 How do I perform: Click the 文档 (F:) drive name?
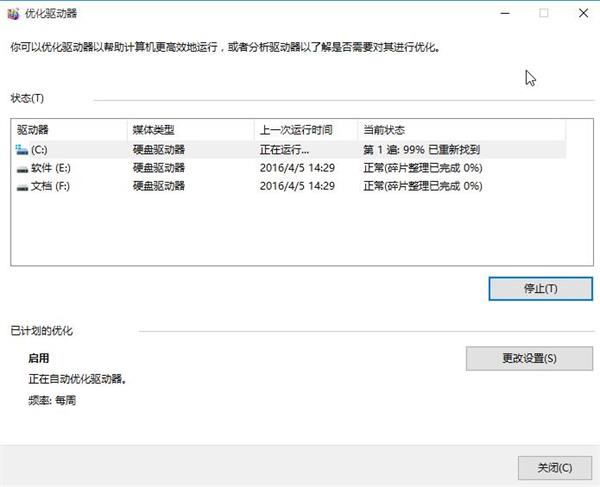pos(51,187)
